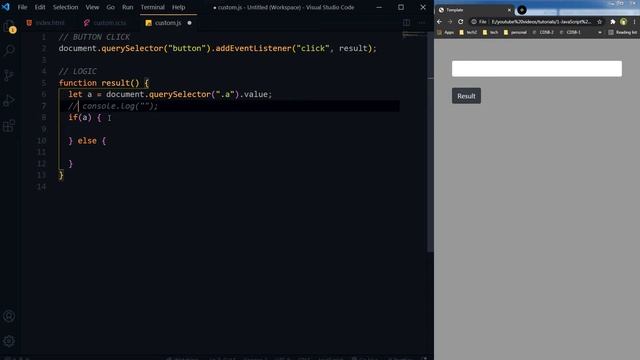Image resolution: width=640 pixels, height=360 pixels.
Task: Click the editor minimap preview
Action: click(x=414, y=36)
